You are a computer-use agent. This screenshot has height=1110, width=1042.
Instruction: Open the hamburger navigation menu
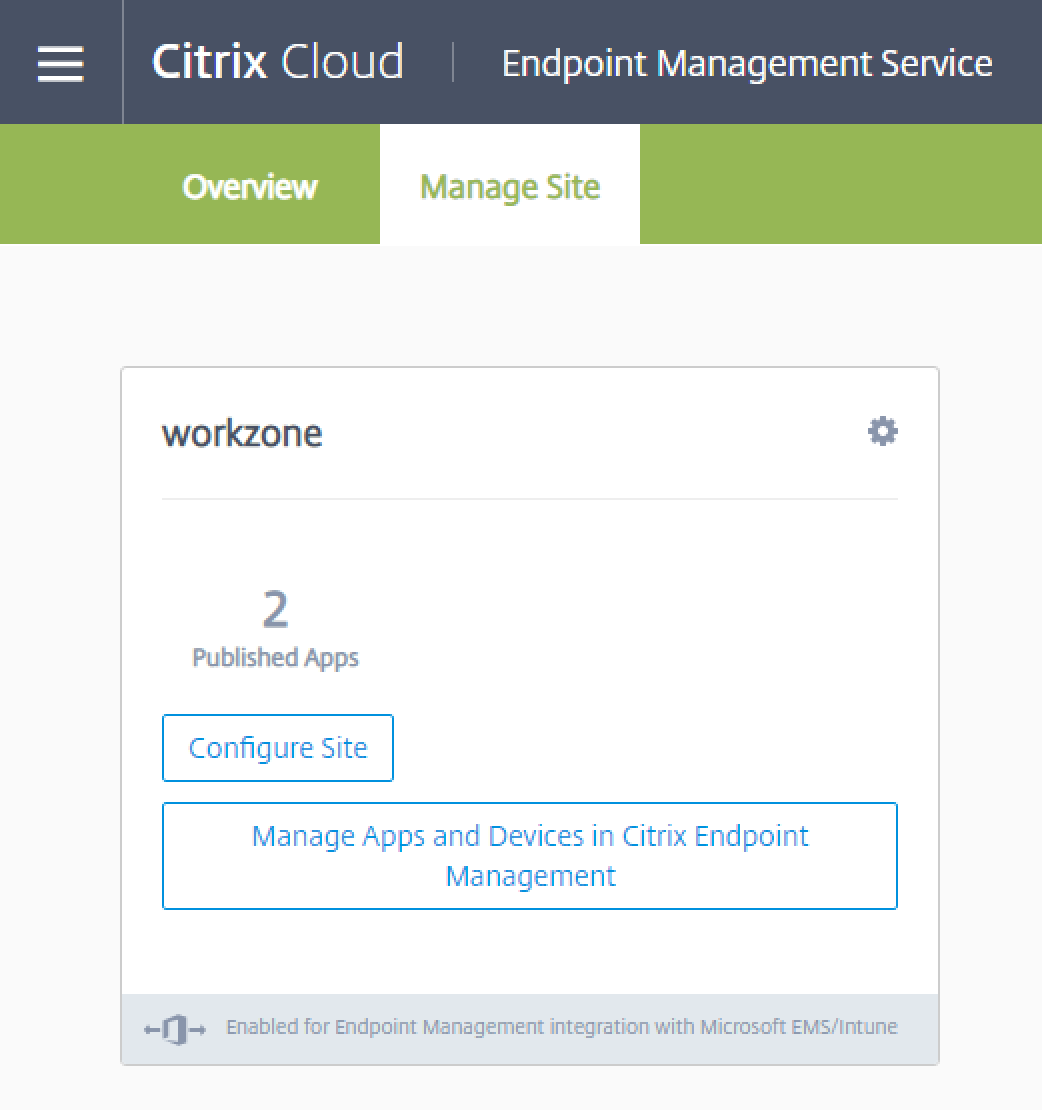click(60, 64)
